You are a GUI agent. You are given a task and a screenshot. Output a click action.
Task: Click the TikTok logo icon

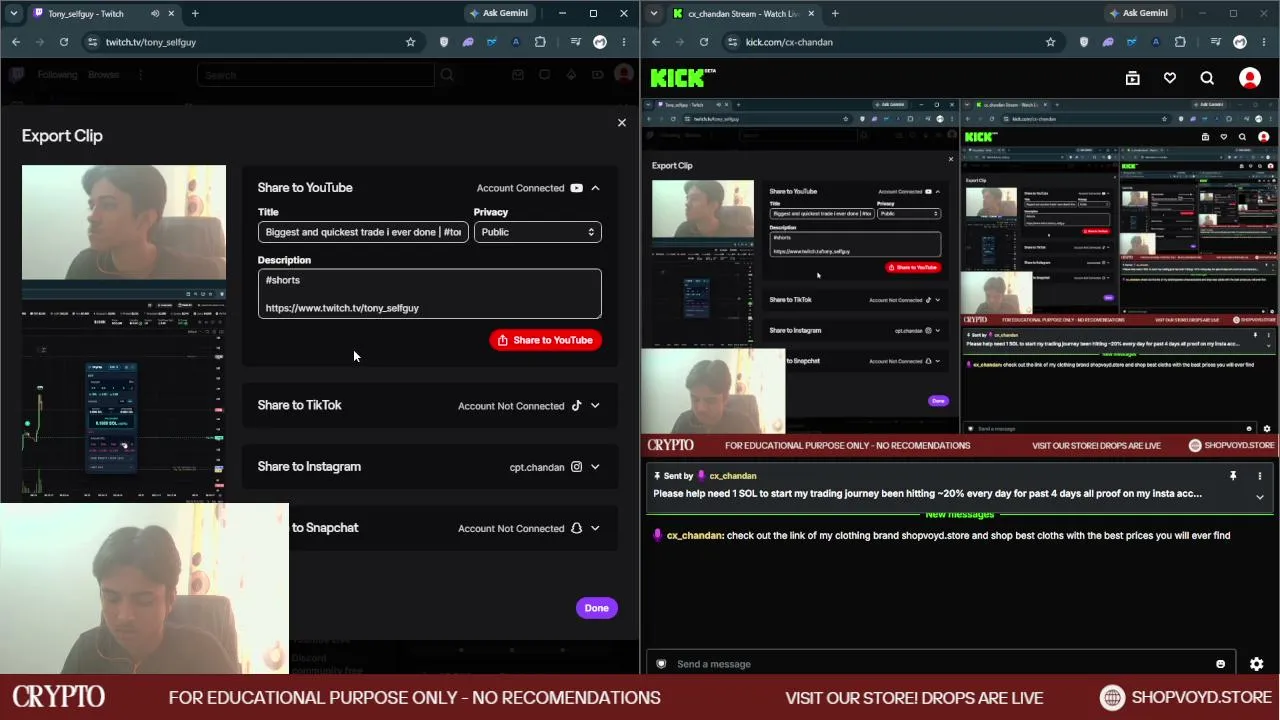(x=576, y=406)
